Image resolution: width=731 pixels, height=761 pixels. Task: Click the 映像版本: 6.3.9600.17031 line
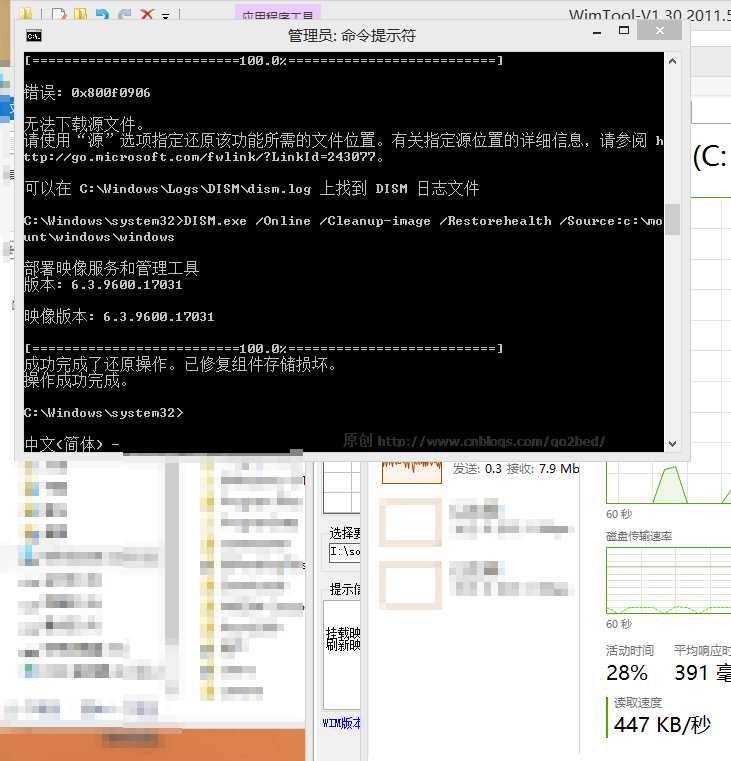click(119, 316)
